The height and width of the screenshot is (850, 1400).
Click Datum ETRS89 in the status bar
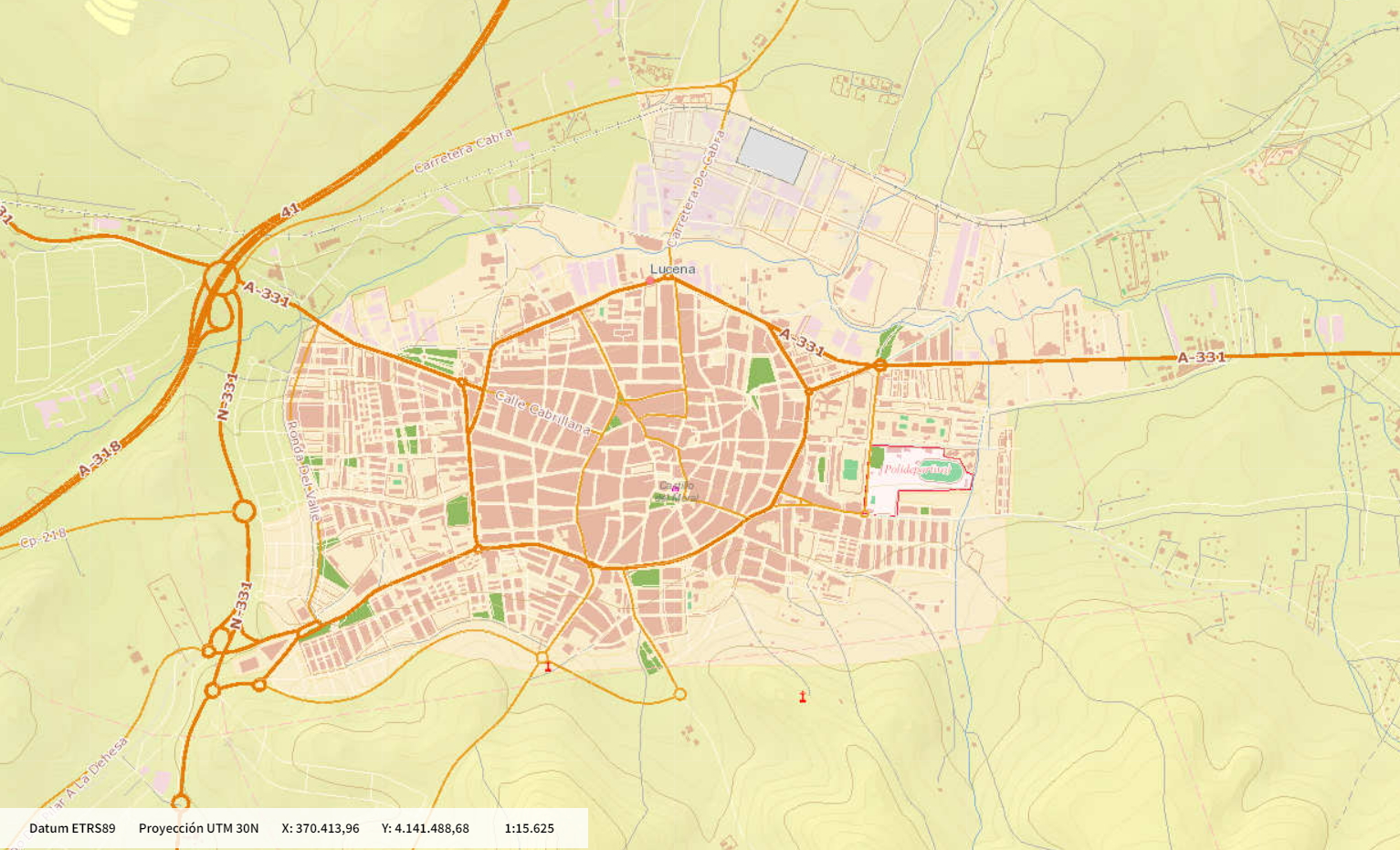tap(72, 828)
